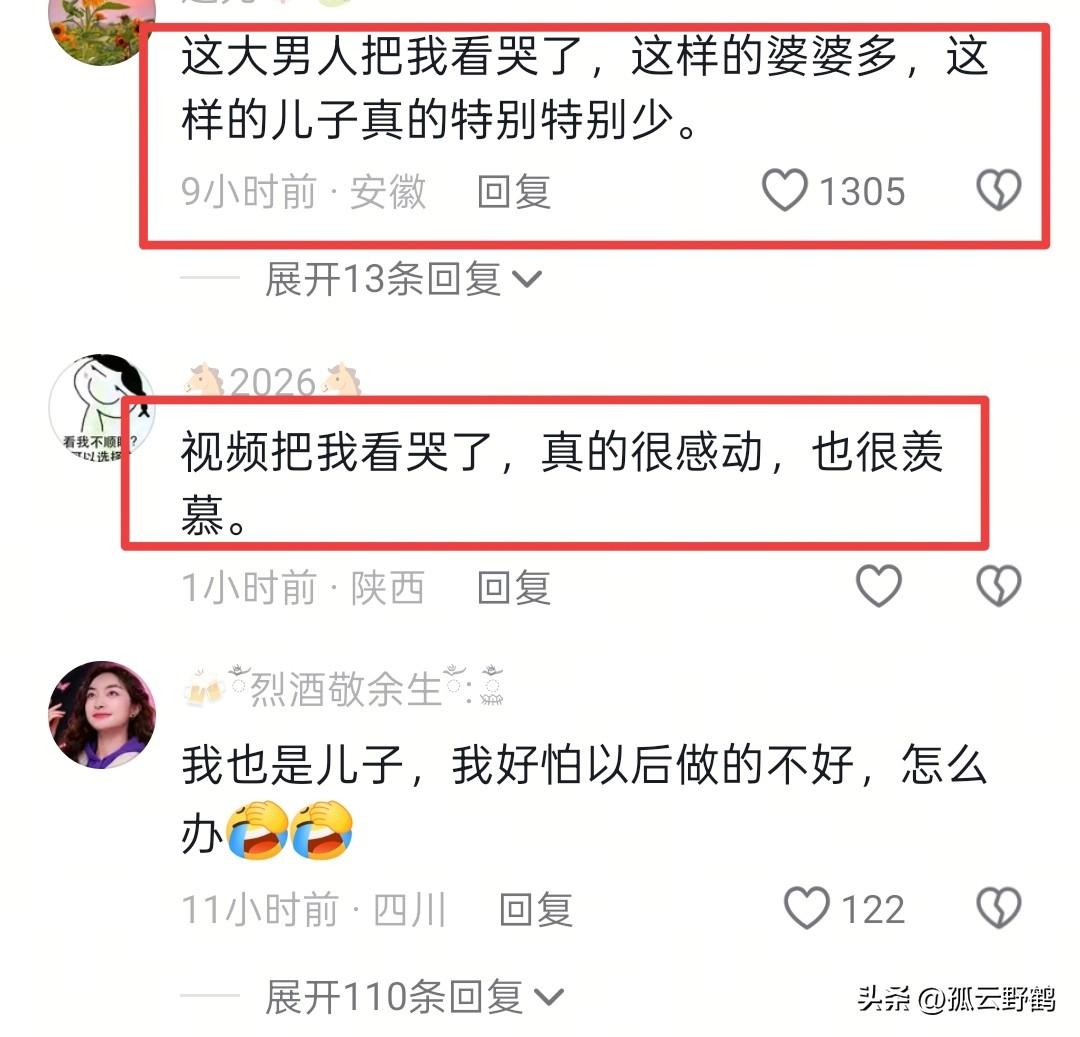Select the comment text 视频把我看哭了，真的很感动

point(474,452)
